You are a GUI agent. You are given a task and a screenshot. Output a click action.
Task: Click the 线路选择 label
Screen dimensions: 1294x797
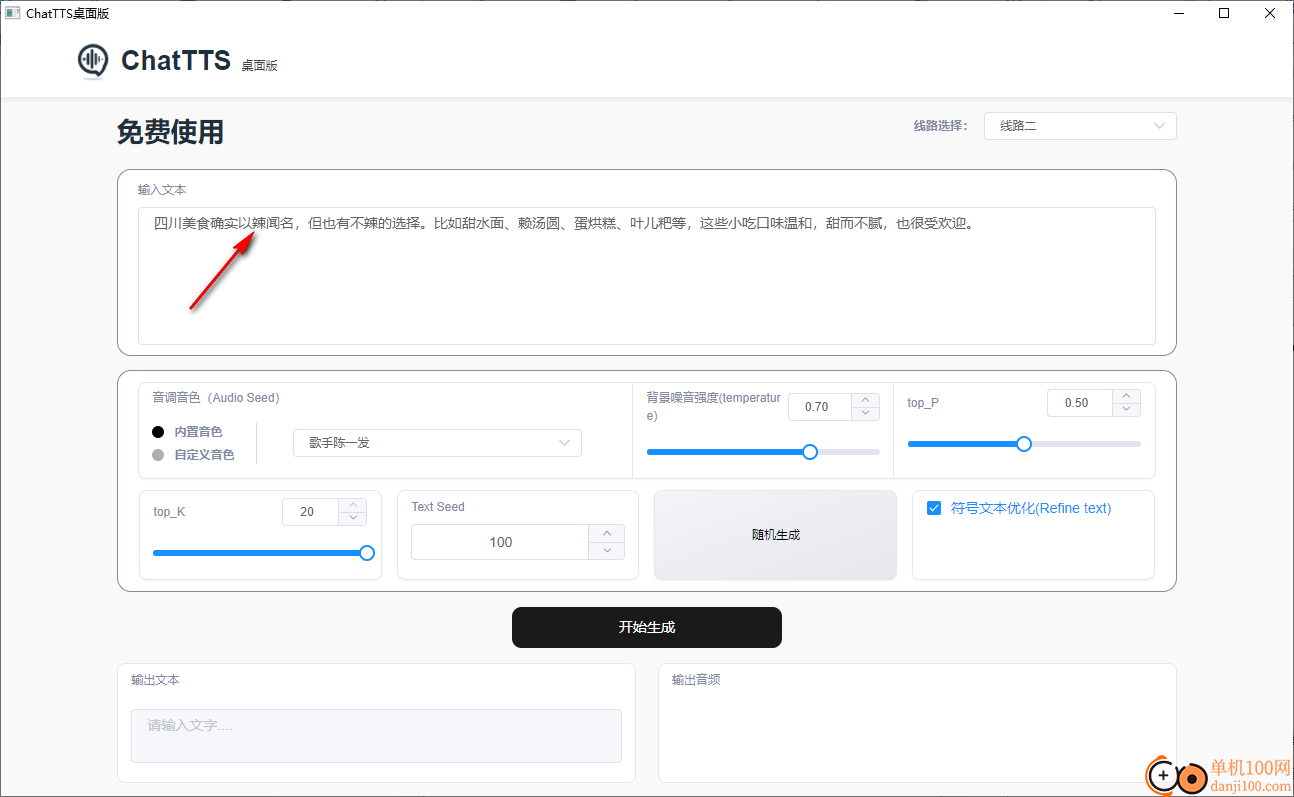tap(940, 126)
